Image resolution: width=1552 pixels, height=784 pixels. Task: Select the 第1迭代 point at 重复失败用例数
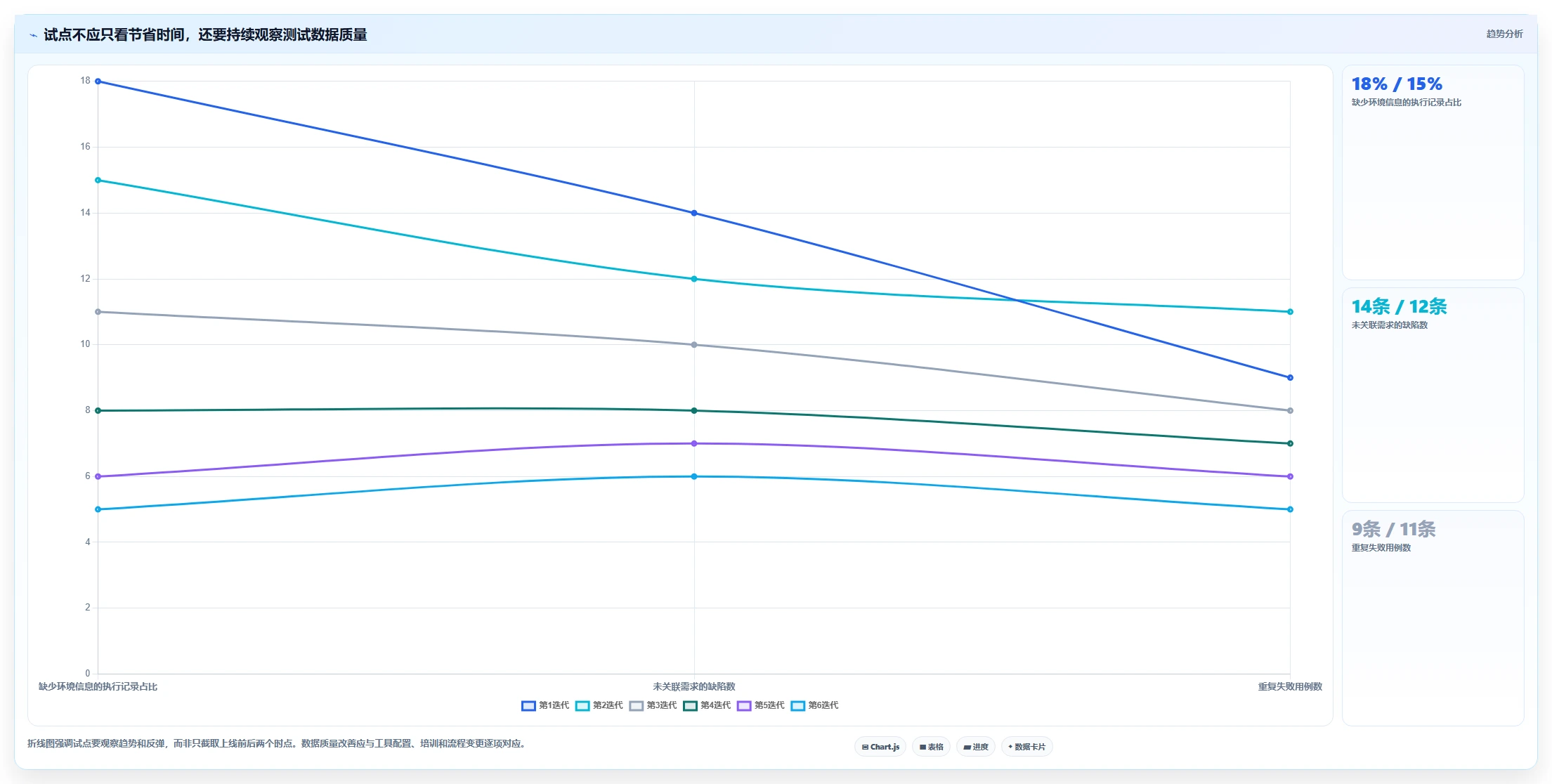(1290, 377)
